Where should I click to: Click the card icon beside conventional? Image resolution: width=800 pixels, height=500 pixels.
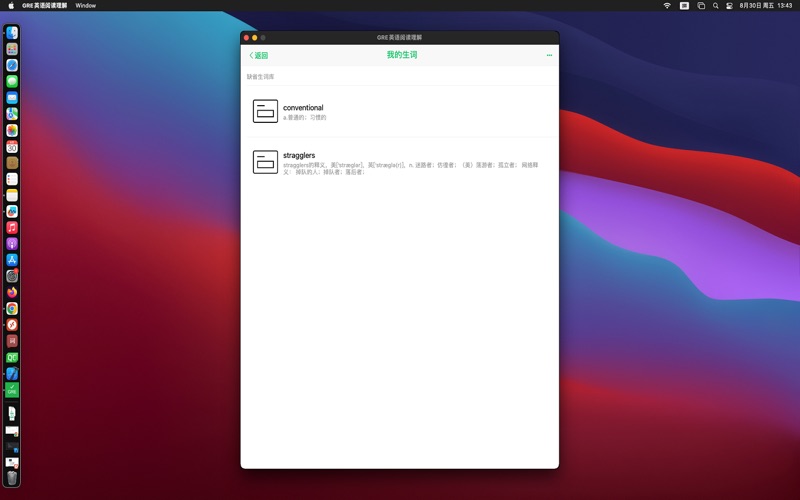(x=265, y=111)
